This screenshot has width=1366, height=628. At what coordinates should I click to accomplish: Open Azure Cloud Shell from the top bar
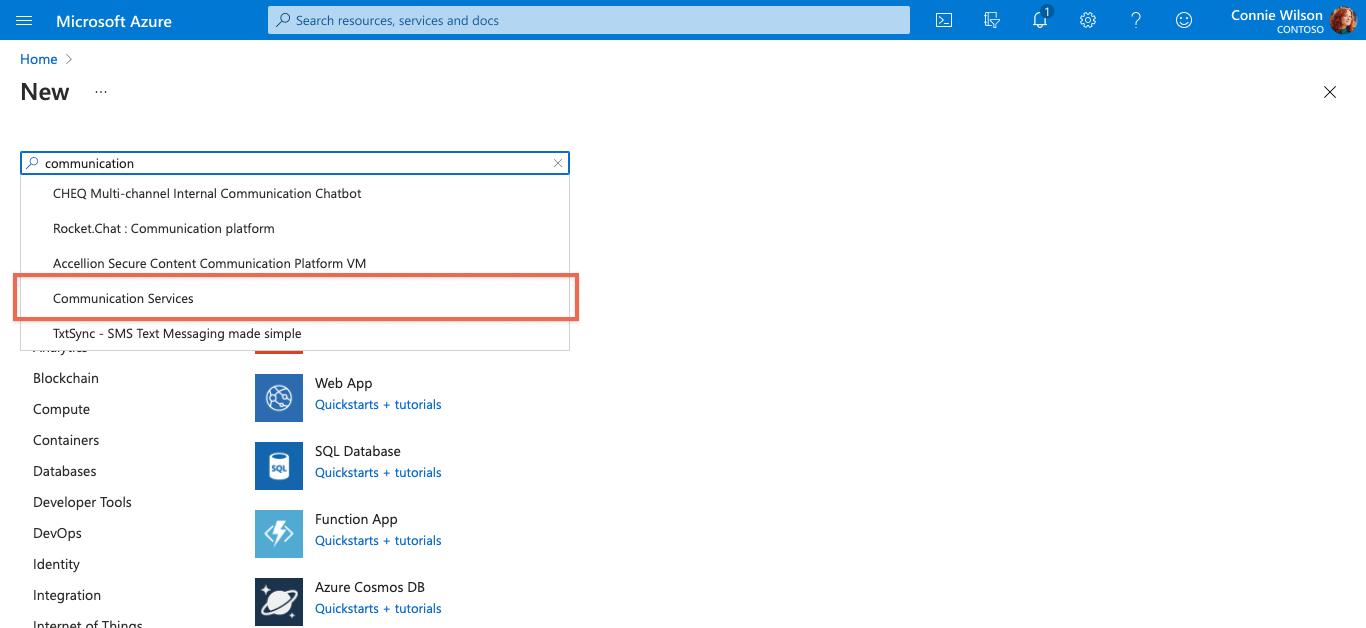tap(943, 19)
